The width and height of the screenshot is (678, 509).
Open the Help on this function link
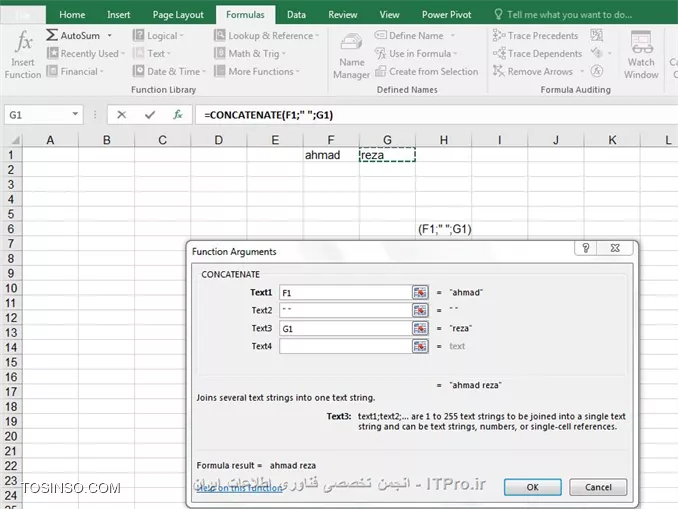coord(239,488)
